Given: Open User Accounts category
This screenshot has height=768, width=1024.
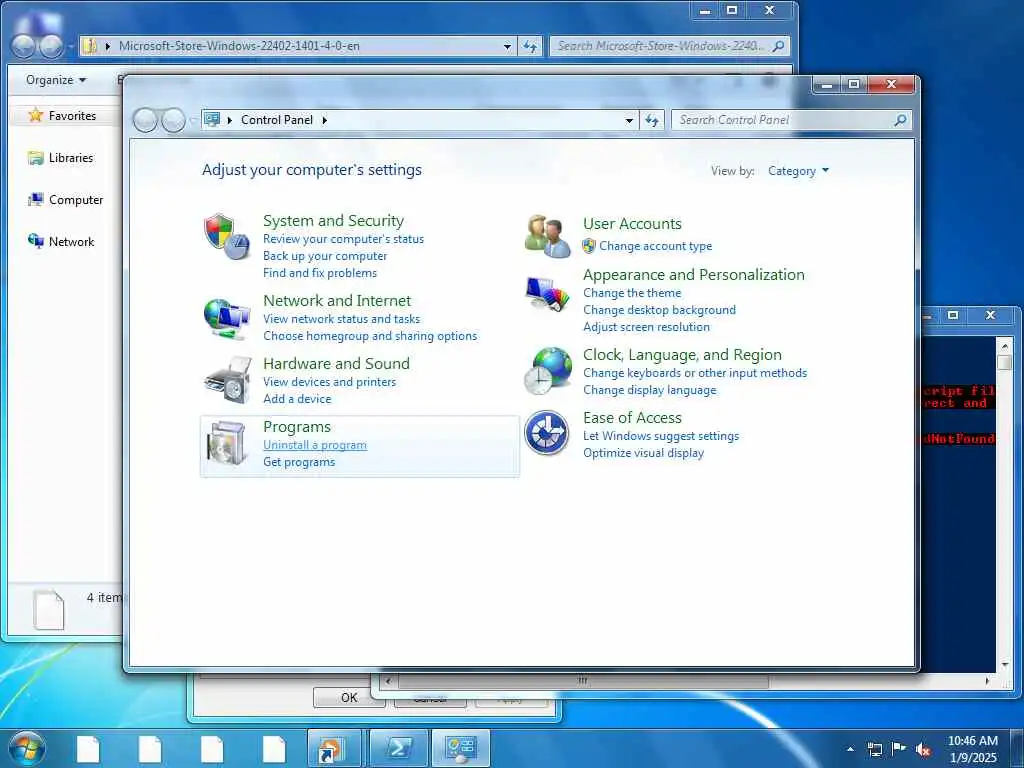Looking at the screenshot, I should pos(632,223).
